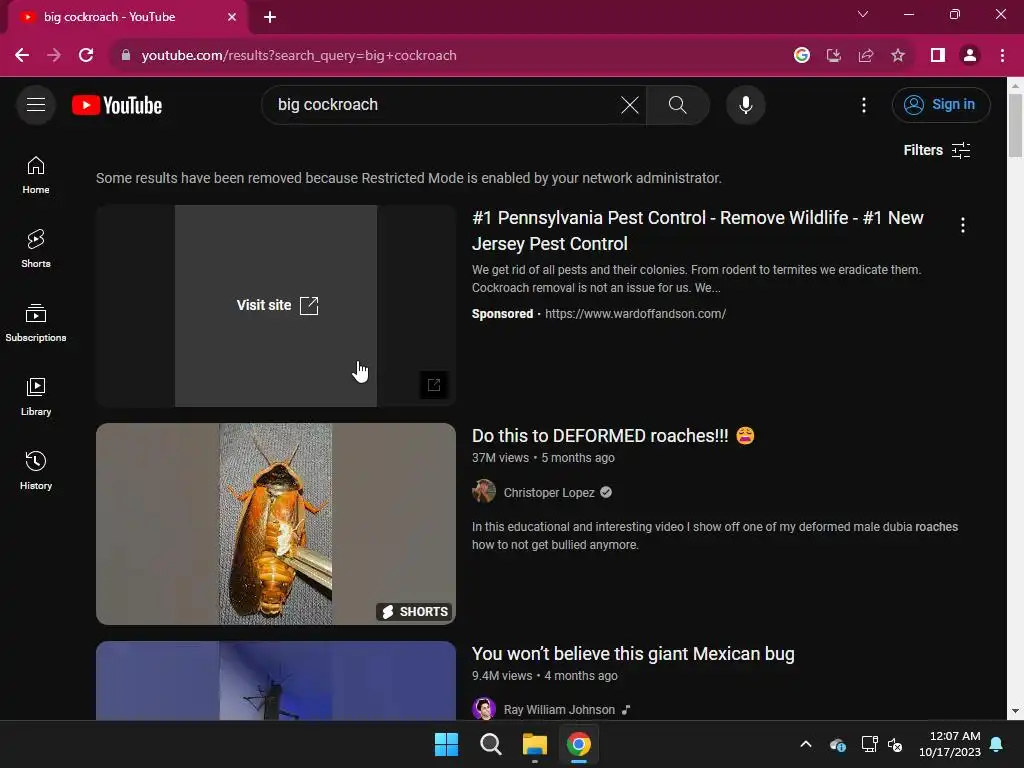Viewport: 1024px width, 768px height.
Task: Open the taskbar clock showing 12:07 AM
Action: point(950,744)
